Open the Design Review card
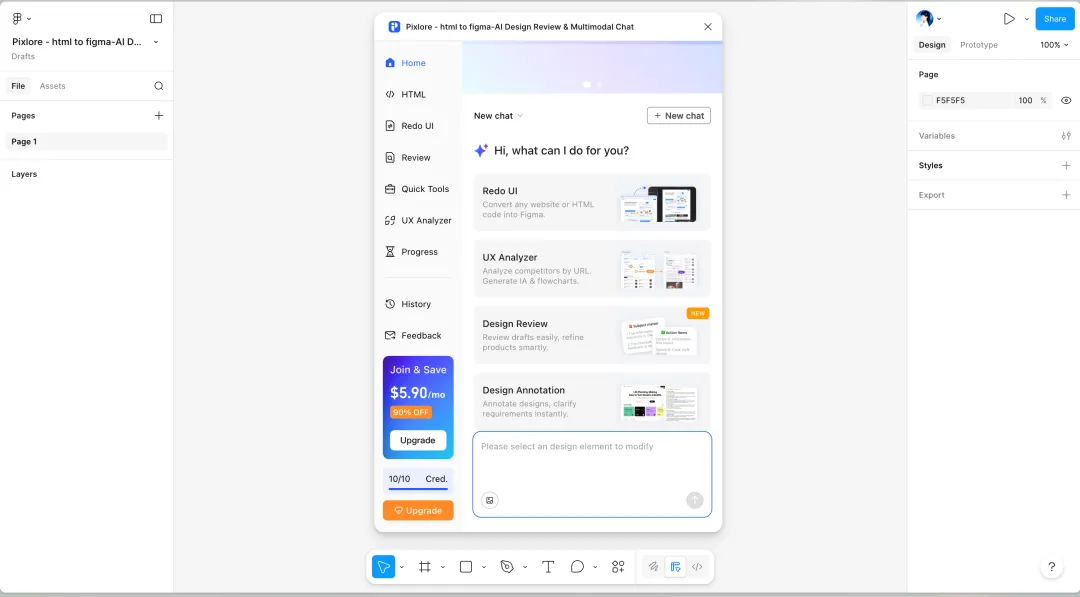The width and height of the screenshot is (1080, 597). click(592, 335)
